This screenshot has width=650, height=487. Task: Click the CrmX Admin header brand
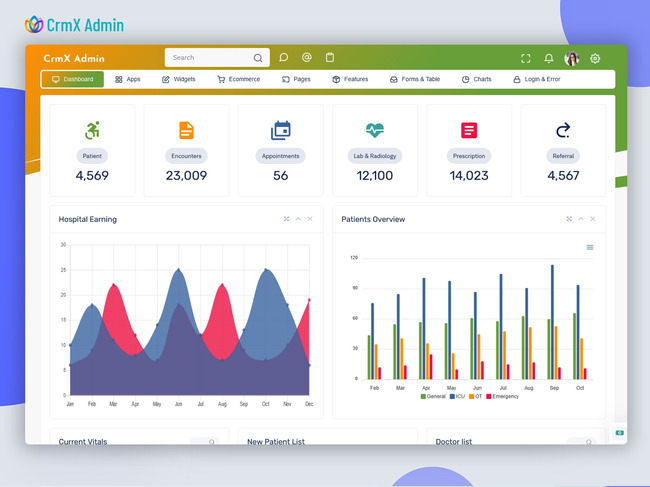click(74, 58)
